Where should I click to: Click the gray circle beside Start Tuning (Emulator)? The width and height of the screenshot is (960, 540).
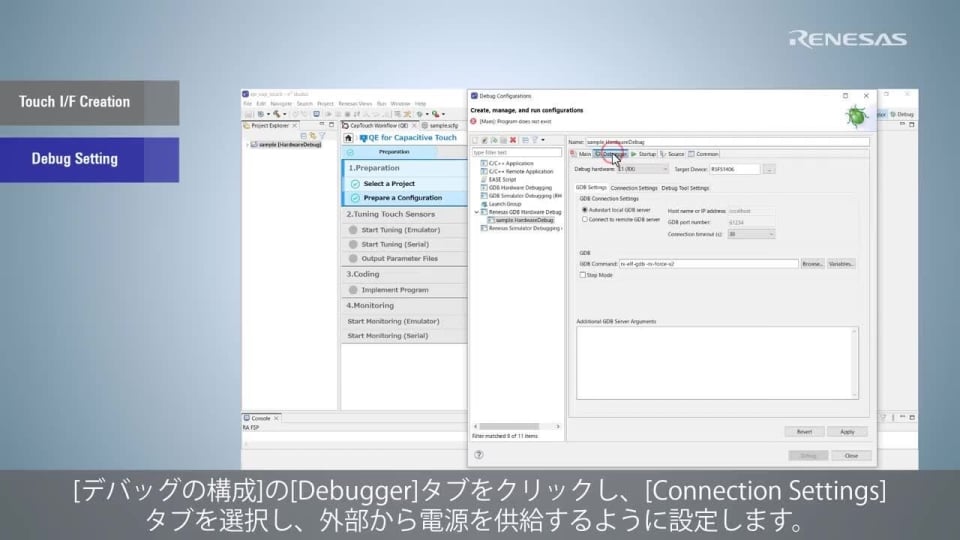353,230
